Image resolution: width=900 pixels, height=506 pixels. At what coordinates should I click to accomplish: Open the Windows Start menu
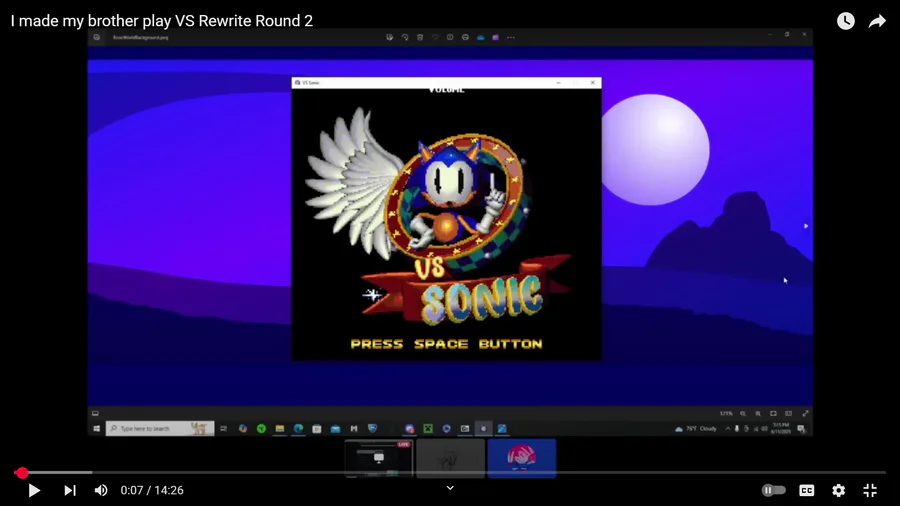pos(96,429)
